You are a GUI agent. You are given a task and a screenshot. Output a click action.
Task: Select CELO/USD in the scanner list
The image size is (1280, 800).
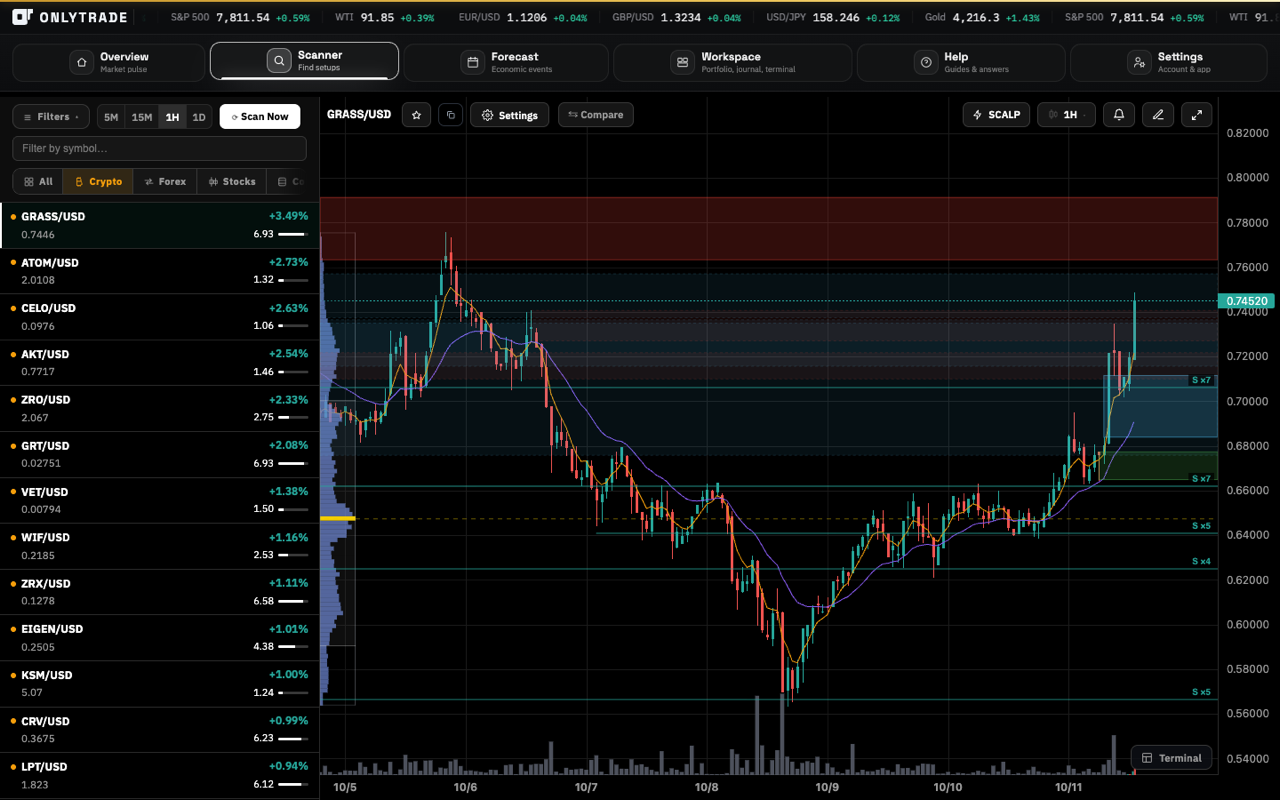tap(160, 317)
